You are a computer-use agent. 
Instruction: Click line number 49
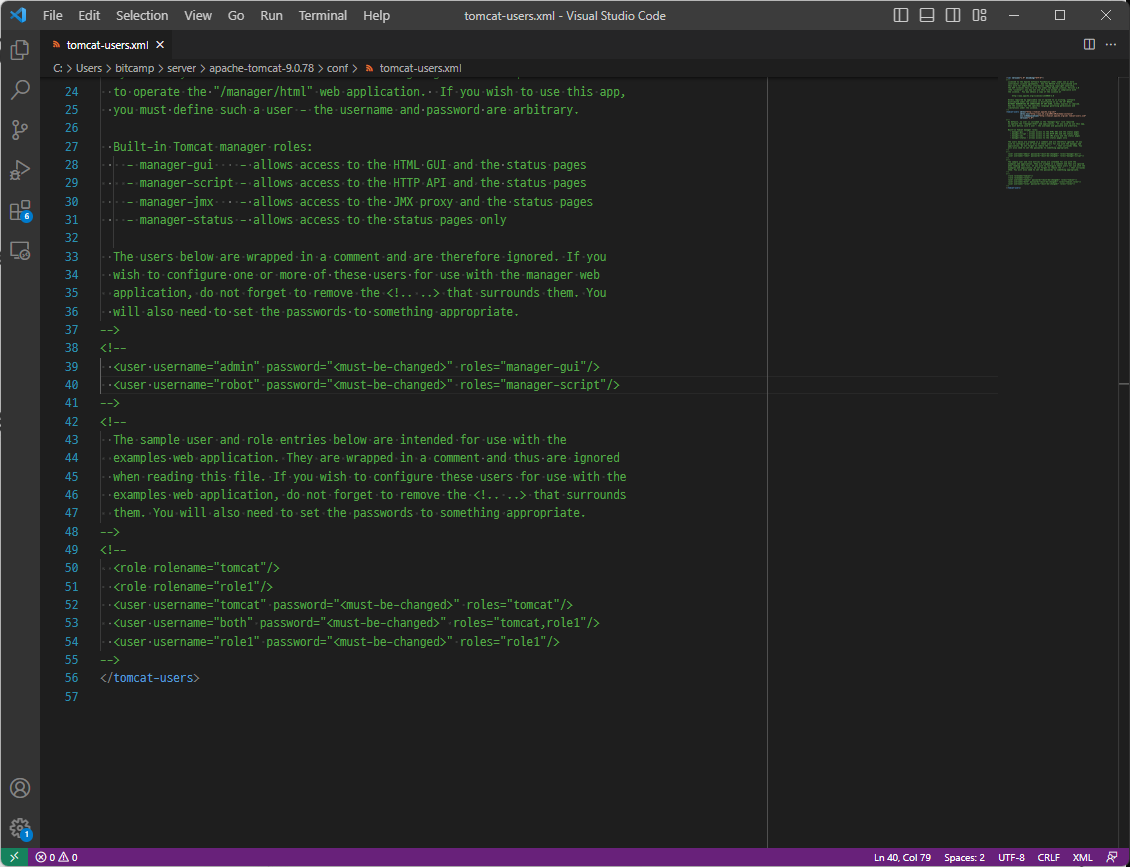71,550
